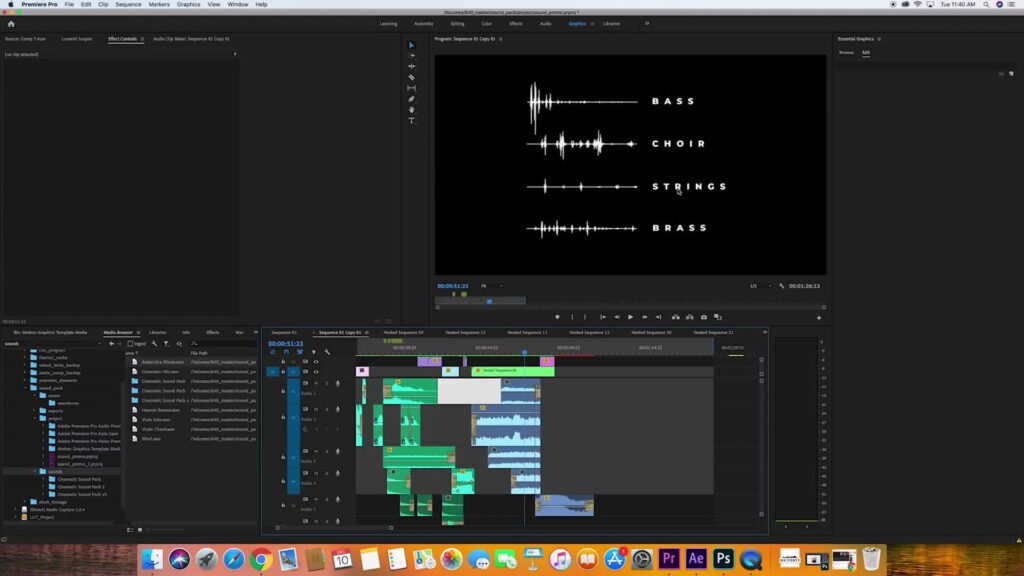Click the Home icon in Premiere
1024x576 pixels.
(11, 24)
